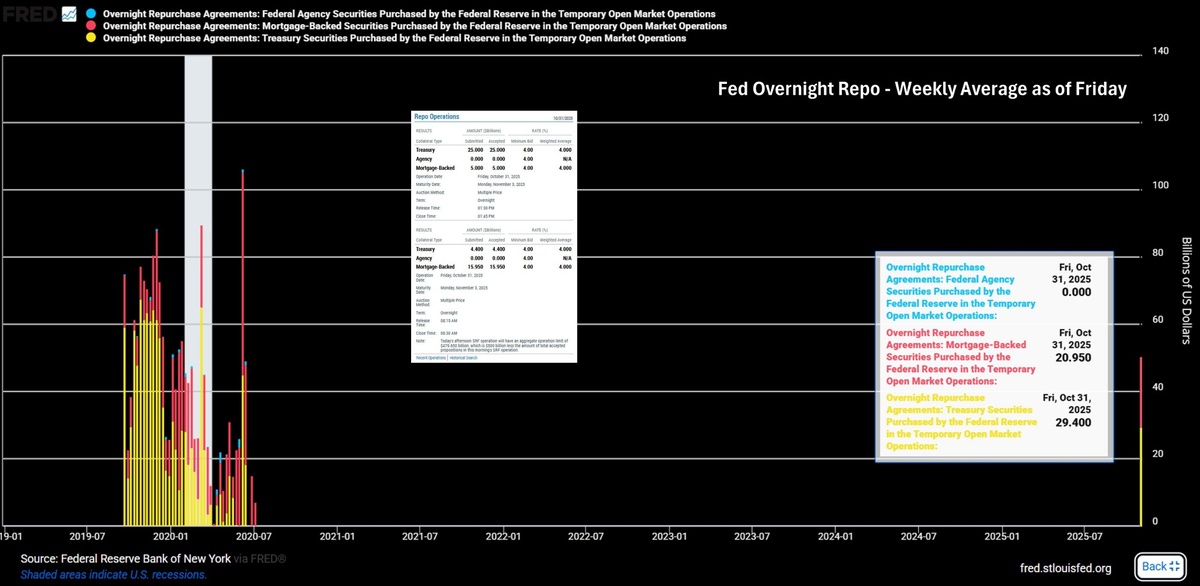Click the 2022-01 x-axis label
Image resolution: width=1200 pixels, height=586 pixels.
tap(503, 537)
